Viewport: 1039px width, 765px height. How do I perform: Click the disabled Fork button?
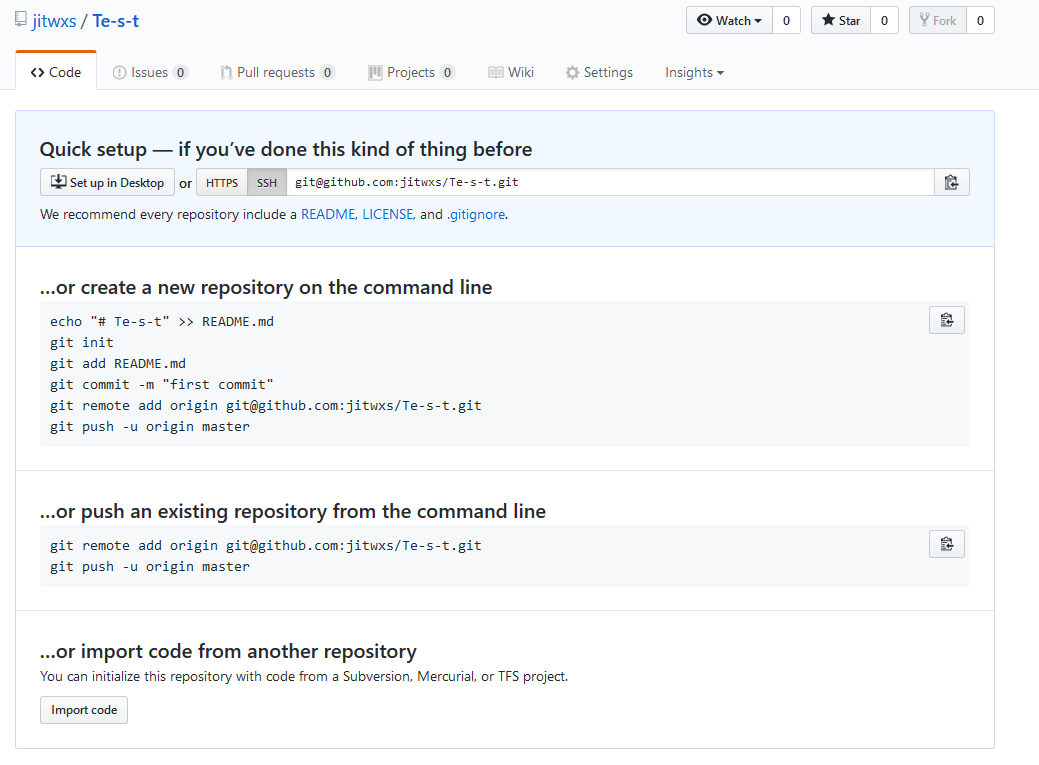point(936,20)
